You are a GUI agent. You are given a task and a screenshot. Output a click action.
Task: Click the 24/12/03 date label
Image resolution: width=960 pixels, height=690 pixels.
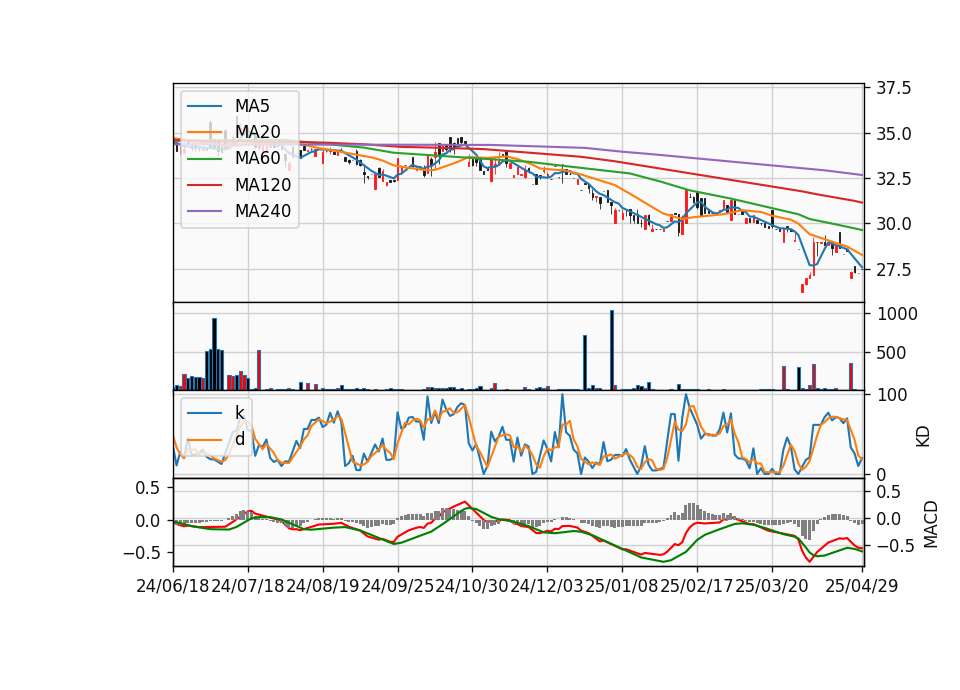(547, 586)
